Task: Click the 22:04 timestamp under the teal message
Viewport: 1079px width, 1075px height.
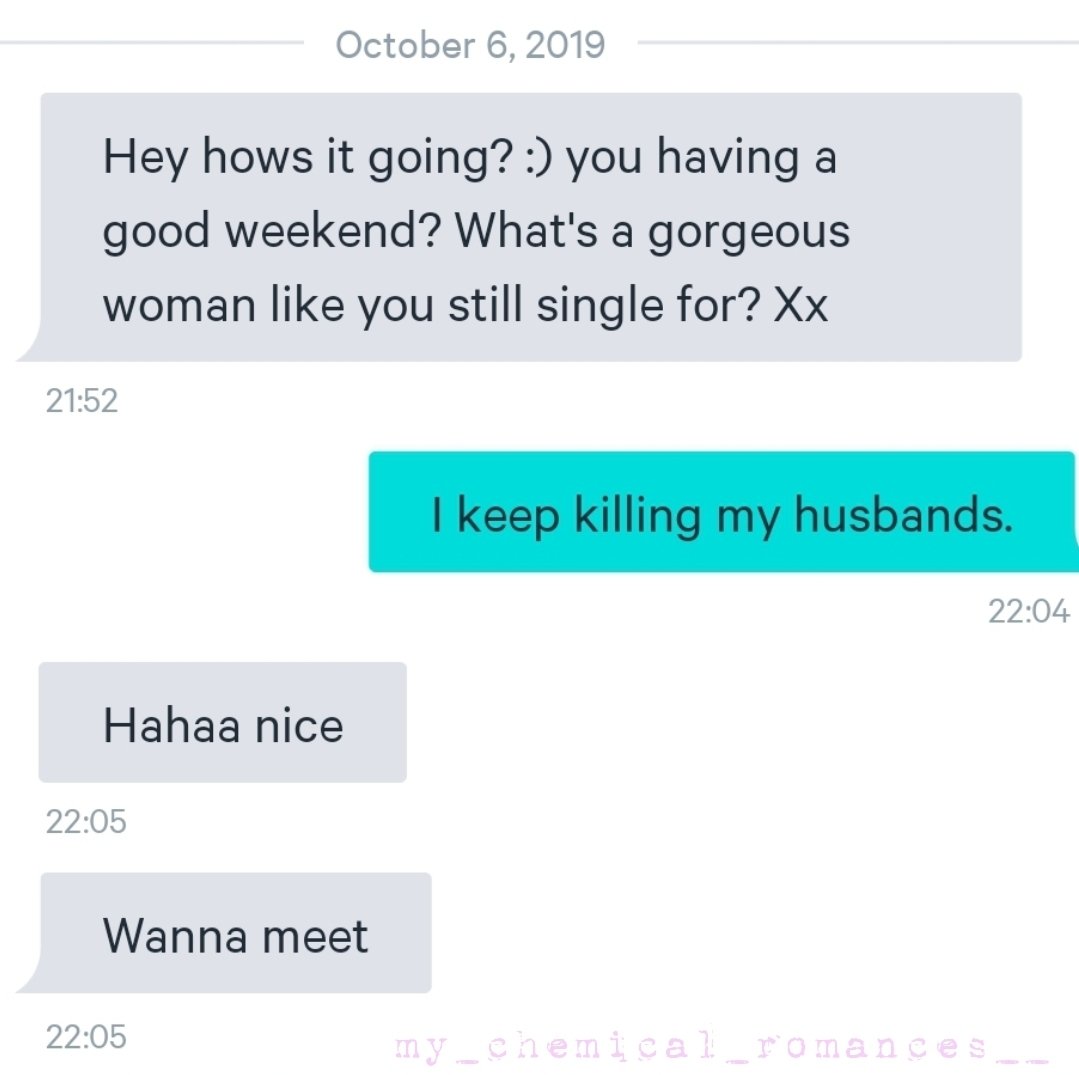Action: pyautogui.click(x=1029, y=611)
